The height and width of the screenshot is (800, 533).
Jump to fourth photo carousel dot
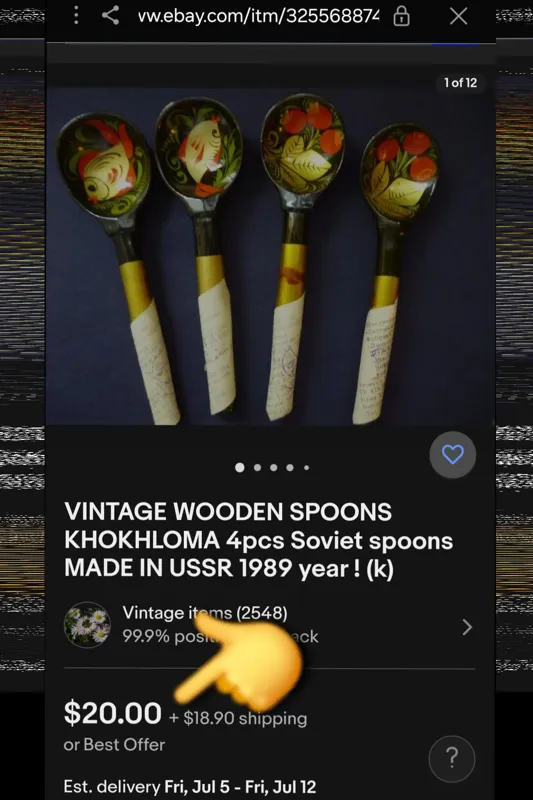point(290,467)
